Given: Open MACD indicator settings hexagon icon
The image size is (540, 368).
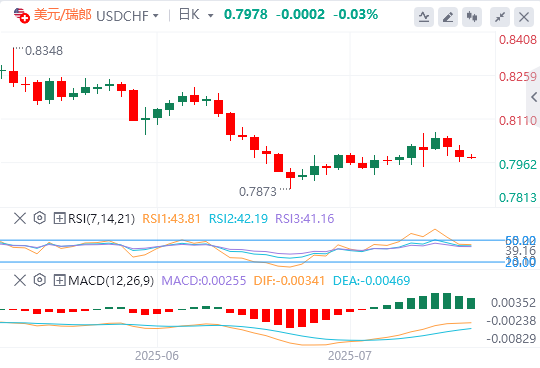Looking at the screenshot, I should (40, 280).
